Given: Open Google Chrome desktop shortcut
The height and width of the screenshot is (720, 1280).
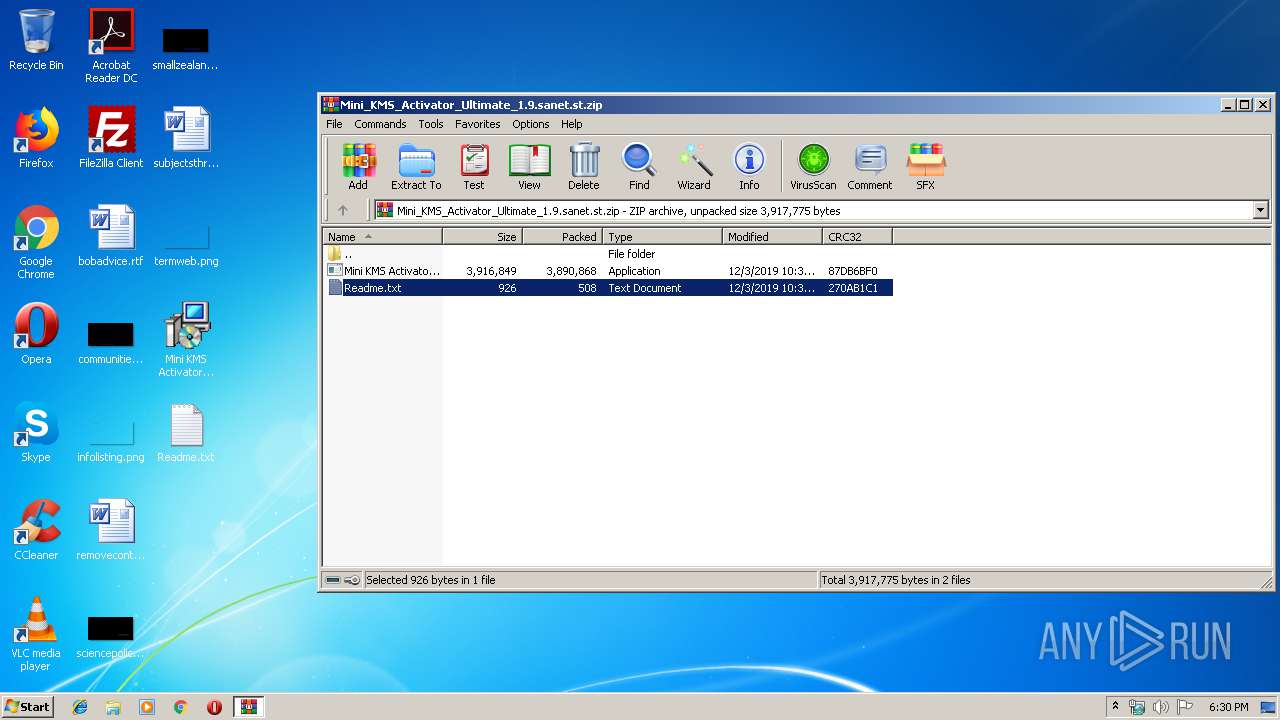Looking at the screenshot, I should click(36, 242).
